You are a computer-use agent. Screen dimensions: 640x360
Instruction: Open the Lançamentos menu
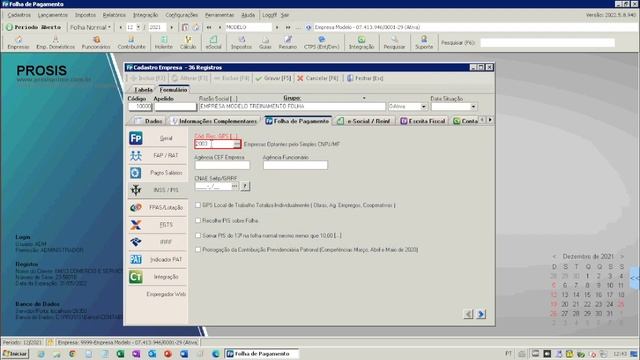tap(53, 15)
